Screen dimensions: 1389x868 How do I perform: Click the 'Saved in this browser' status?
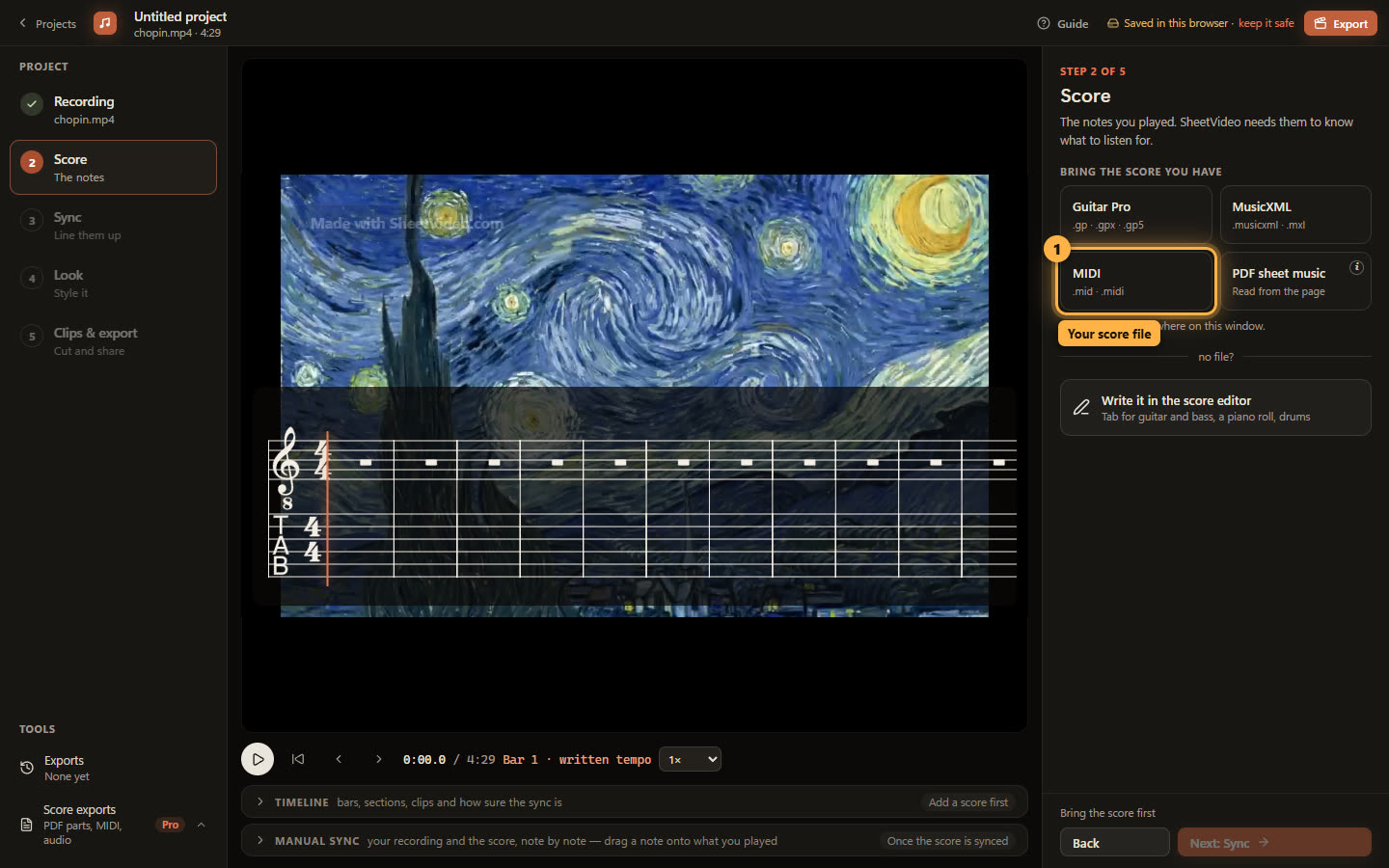coord(1175,23)
